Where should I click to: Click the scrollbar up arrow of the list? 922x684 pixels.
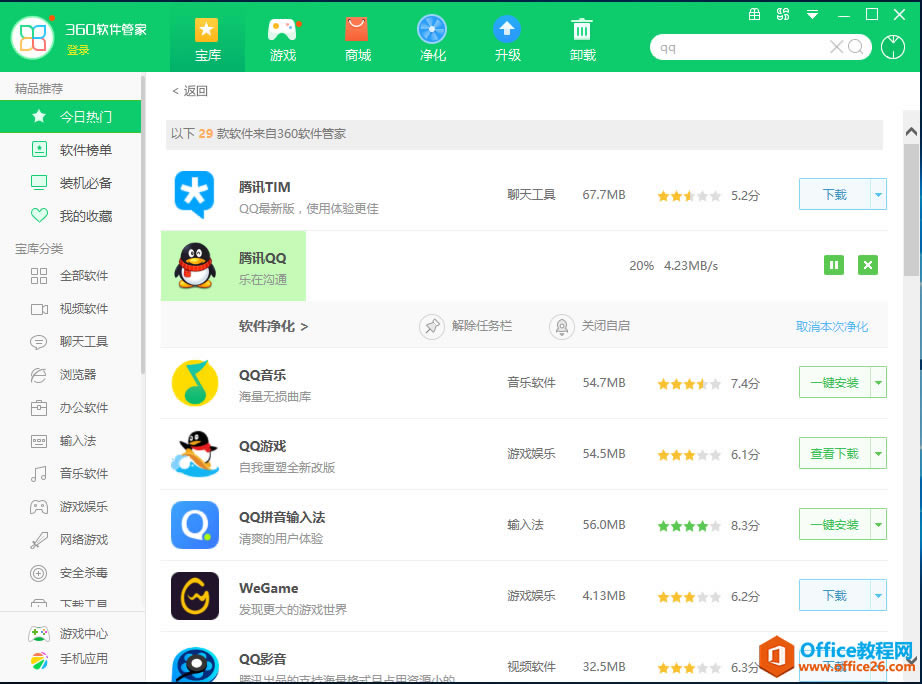[911, 132]
